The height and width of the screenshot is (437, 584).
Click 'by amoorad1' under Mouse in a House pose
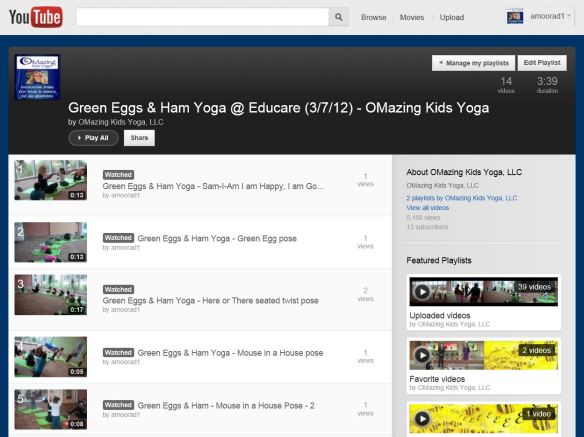(121, 362)
